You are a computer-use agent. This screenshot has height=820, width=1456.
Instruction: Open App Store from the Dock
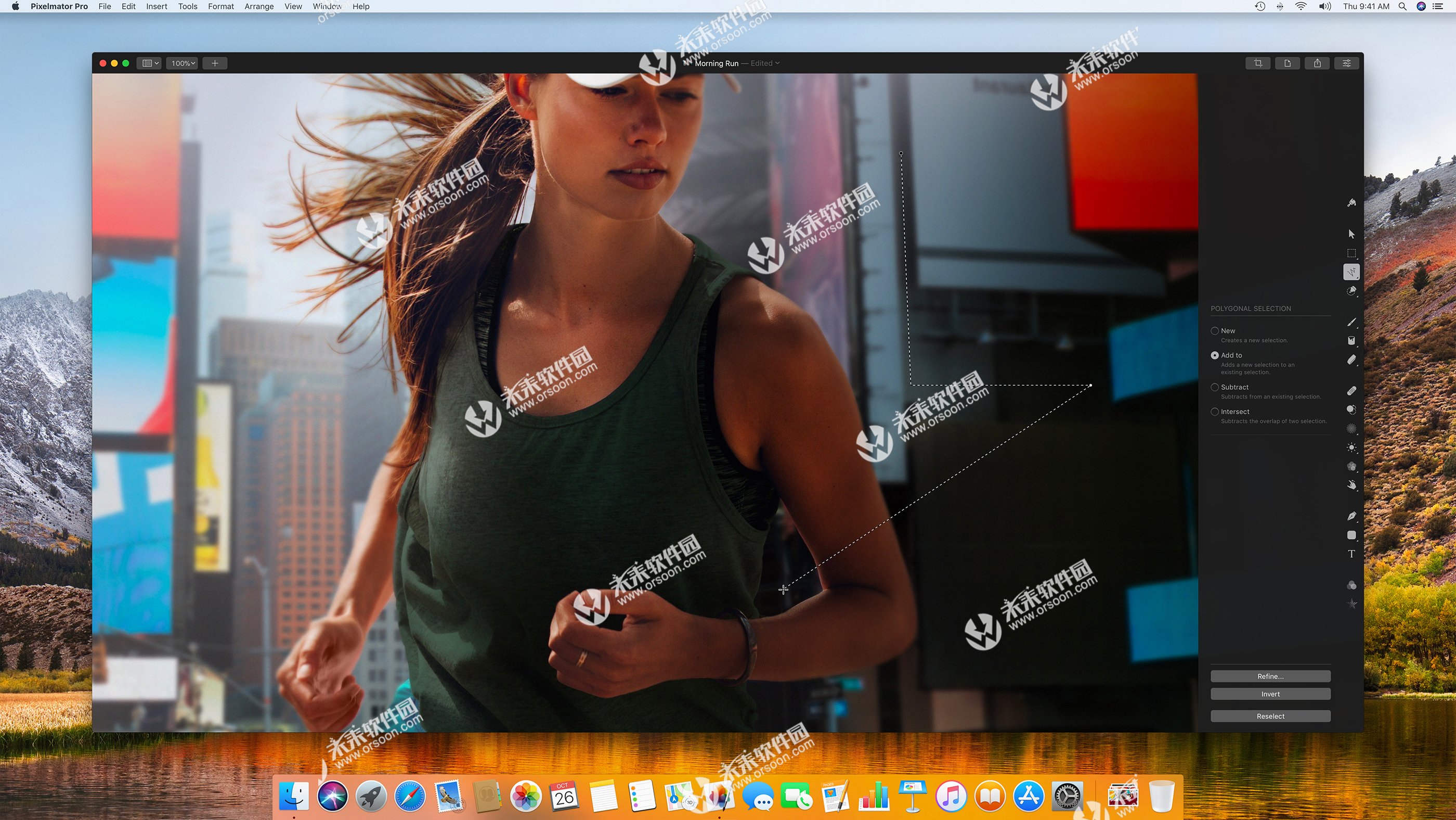point(1028,796)
